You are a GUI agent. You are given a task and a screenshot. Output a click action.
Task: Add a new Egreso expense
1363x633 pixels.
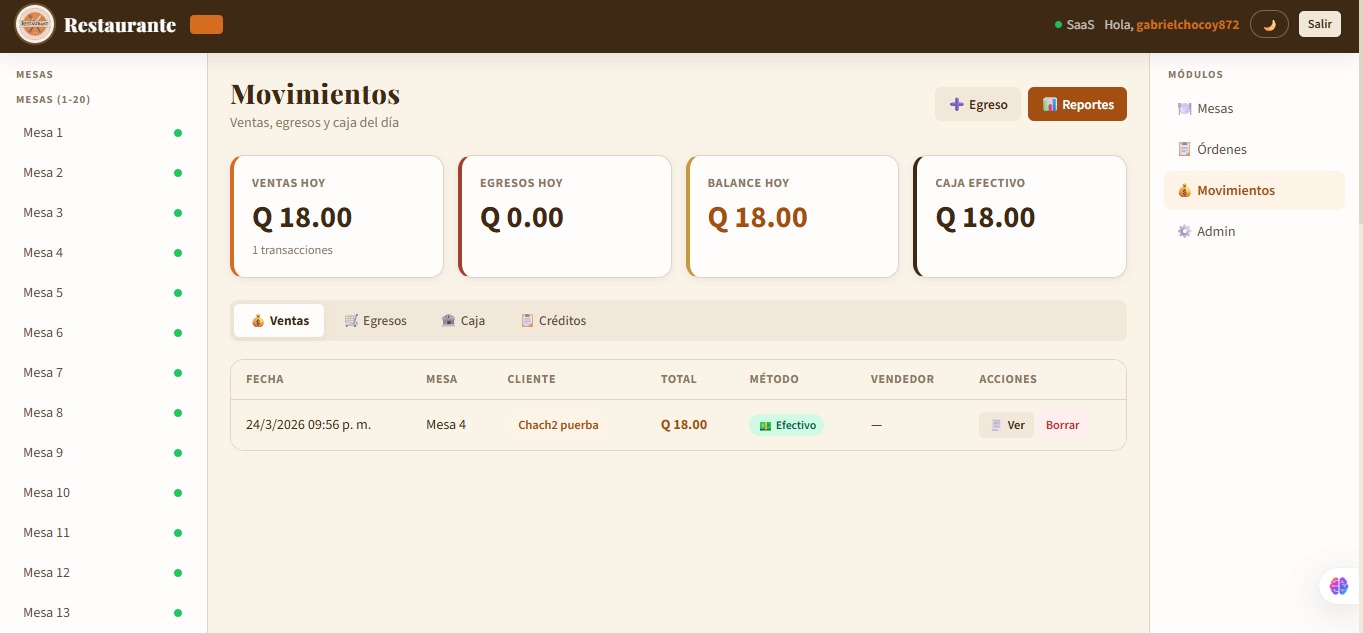(978, 104)
